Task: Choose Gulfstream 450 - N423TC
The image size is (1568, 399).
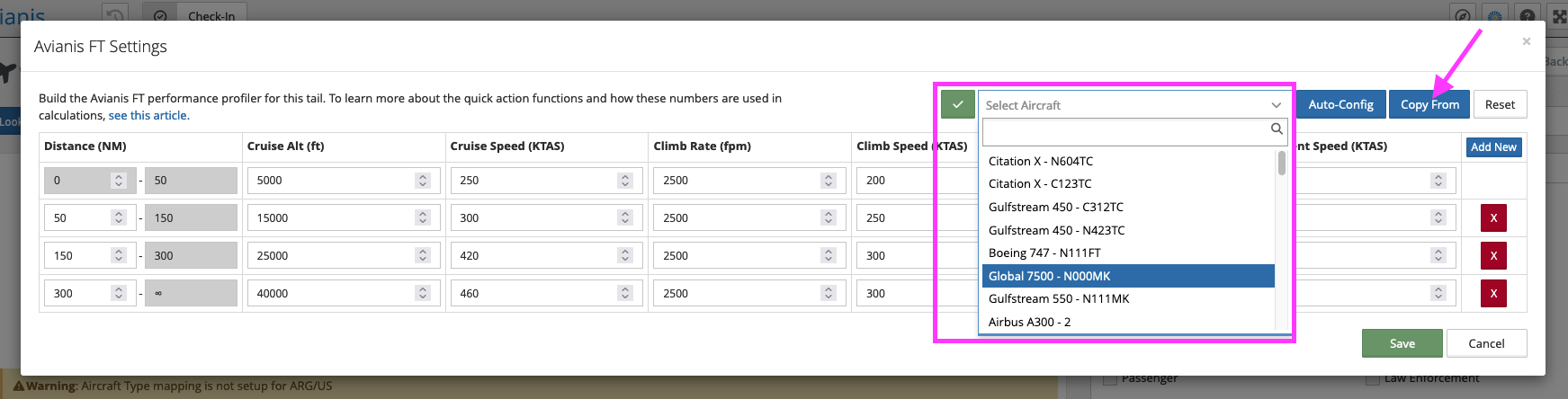Action: [1128, 230]
